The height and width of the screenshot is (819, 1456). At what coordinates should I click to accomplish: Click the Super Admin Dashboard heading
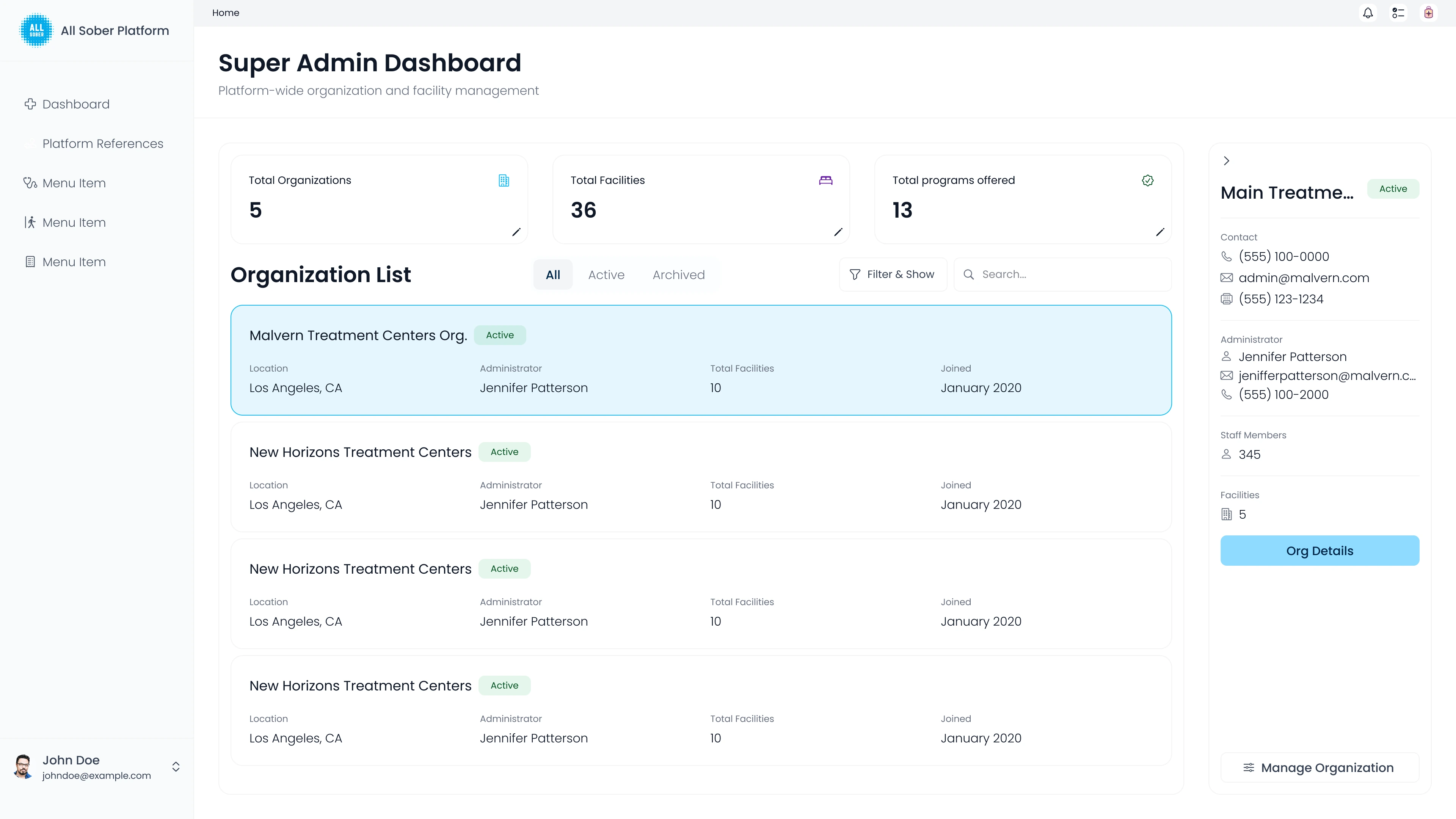(x=370, y=63)
